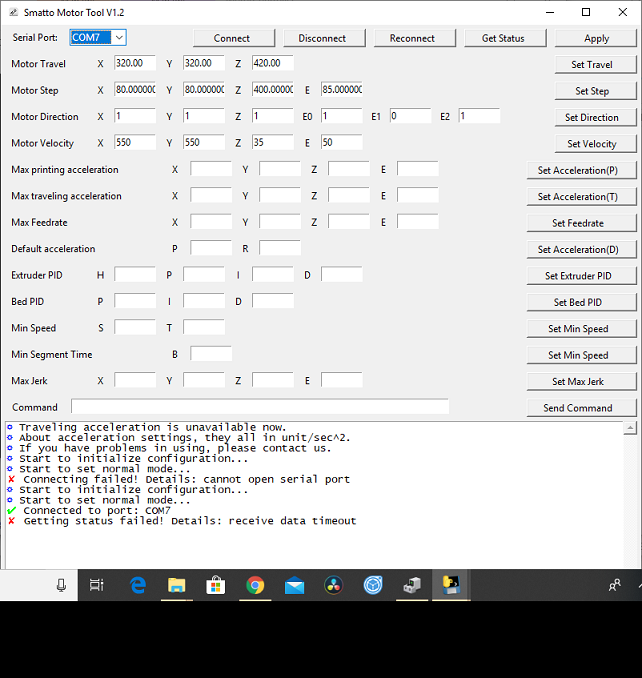Click the active Smatto tool taskbar icon
The height and width of the screenshot is (678, 642).
tap(451, 585)
